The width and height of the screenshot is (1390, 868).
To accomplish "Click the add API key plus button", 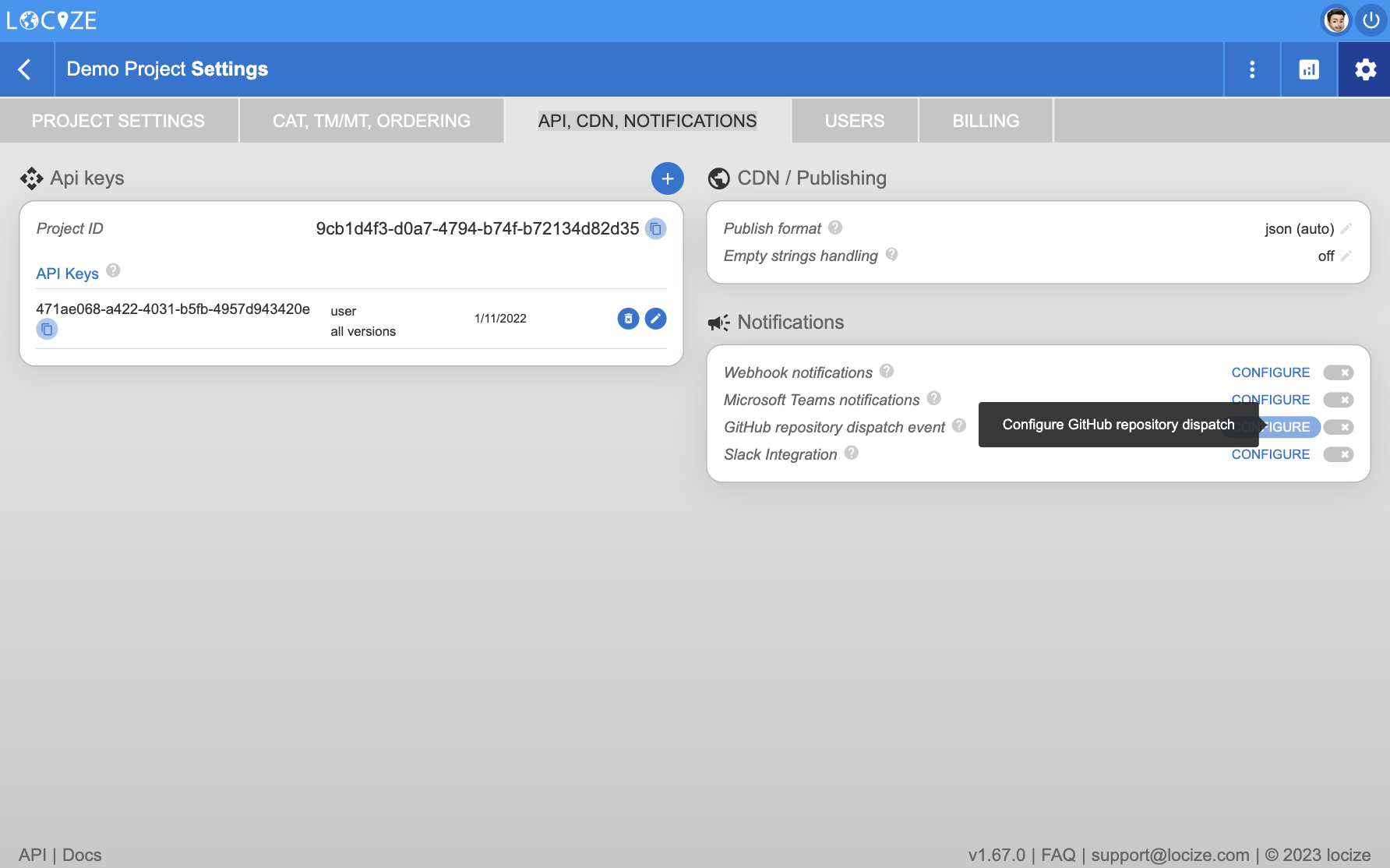I will [x=667, y=178].
